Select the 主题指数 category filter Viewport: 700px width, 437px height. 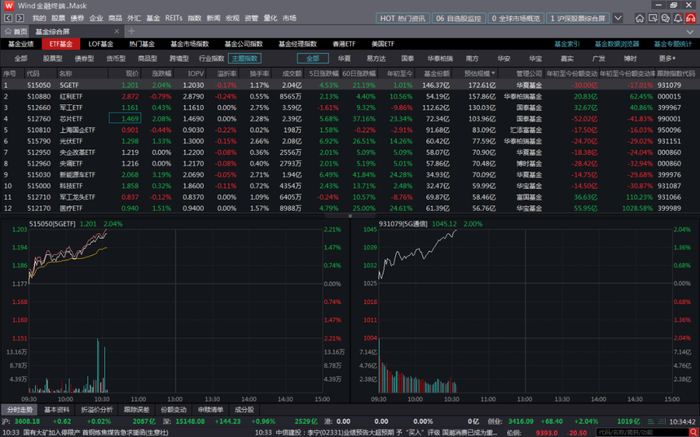pos(245,58)
